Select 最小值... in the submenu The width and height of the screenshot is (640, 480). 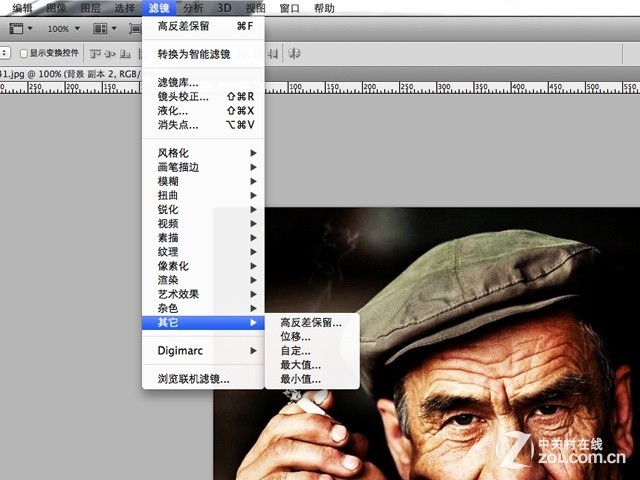click(312, 379)
